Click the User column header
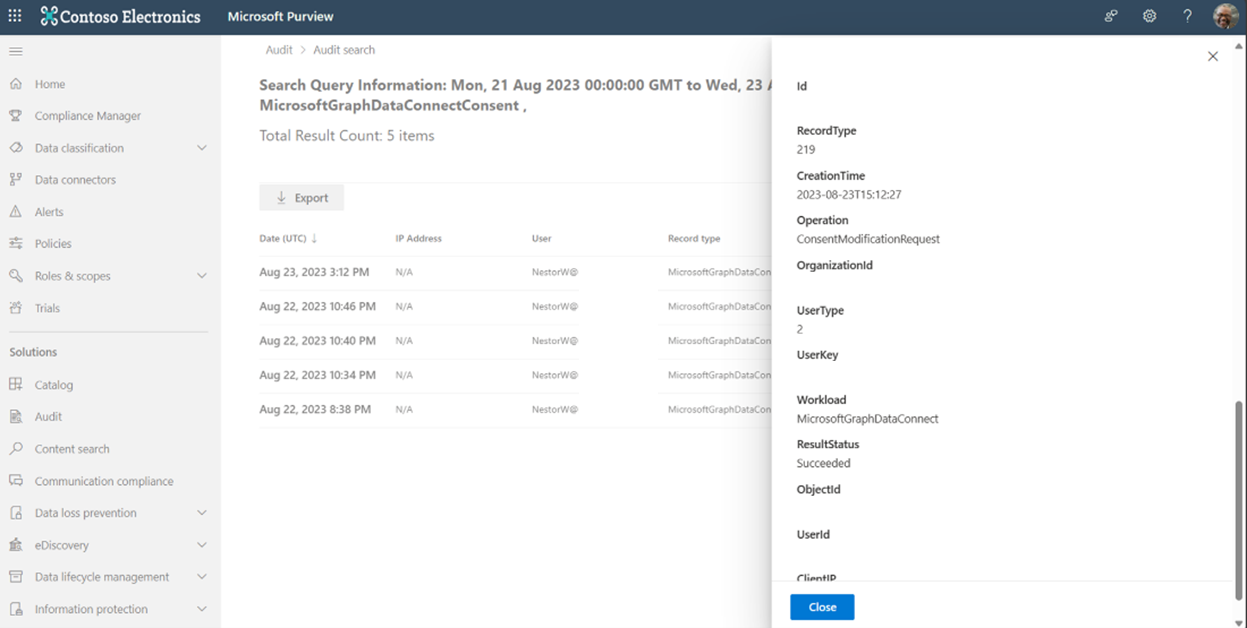Viewport: 1247px width, 628px height. [x=541, y=239]
